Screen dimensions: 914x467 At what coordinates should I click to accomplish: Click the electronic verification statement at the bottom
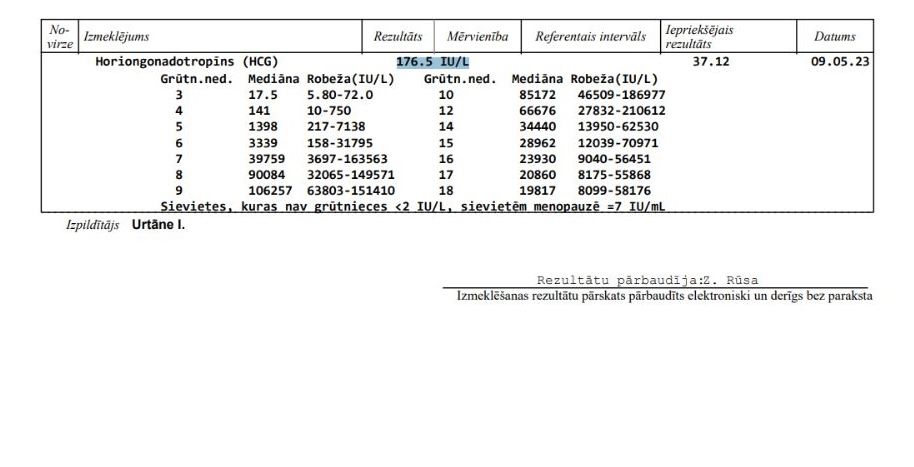pyautogui.click(x=664, y=297)
